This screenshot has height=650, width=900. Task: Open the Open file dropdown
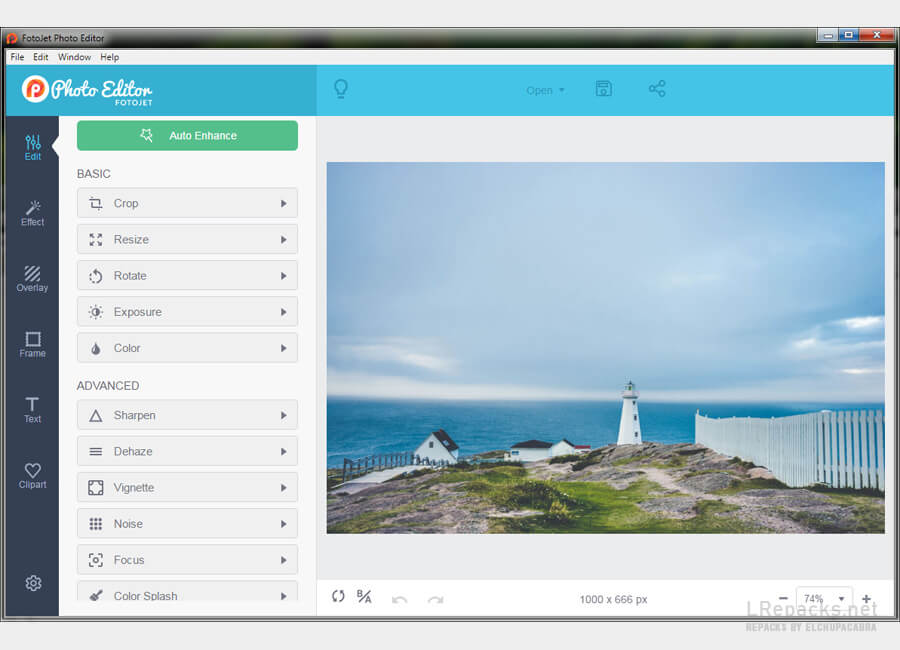545,90
